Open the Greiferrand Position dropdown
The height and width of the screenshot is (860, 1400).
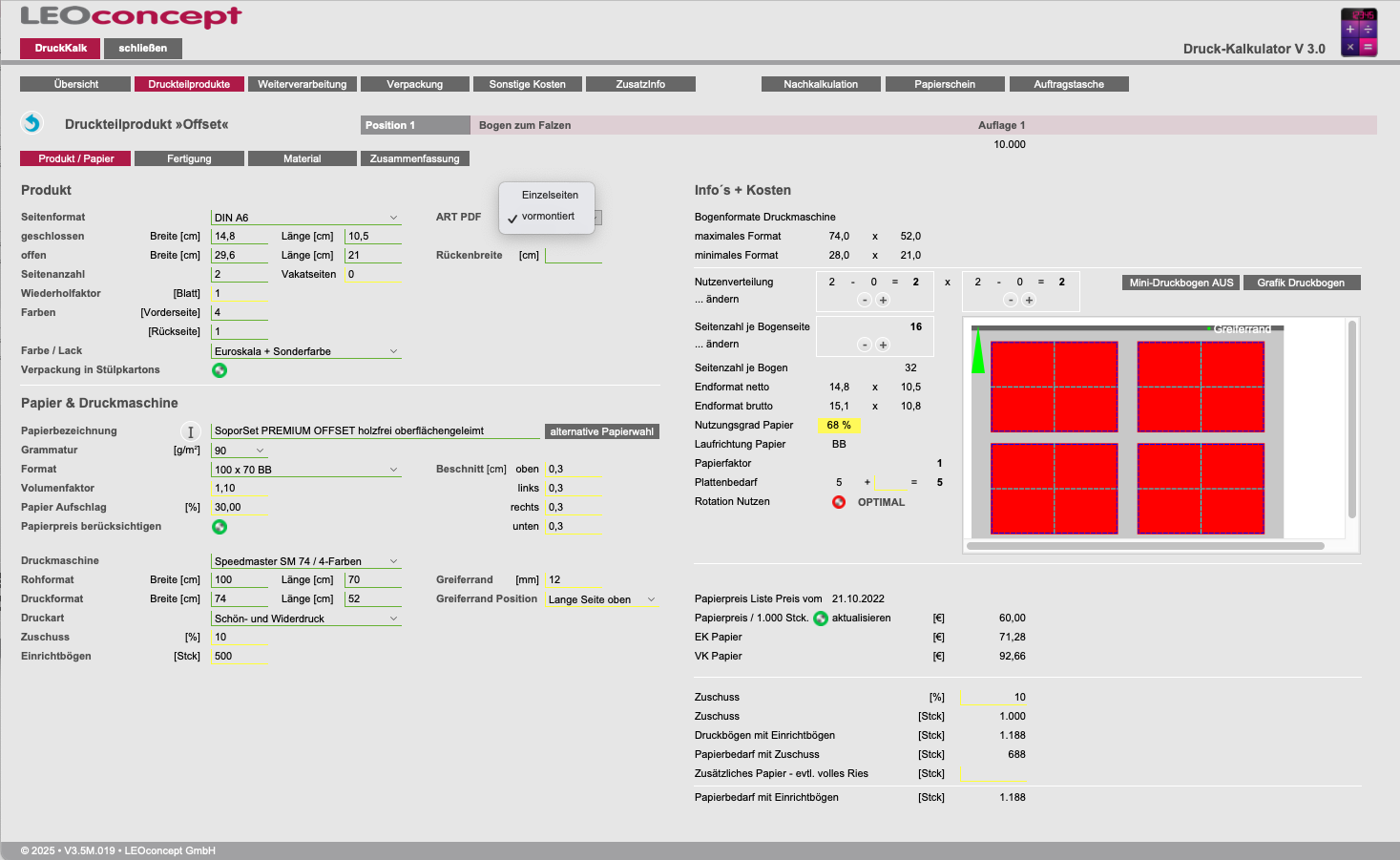point(601,599)
